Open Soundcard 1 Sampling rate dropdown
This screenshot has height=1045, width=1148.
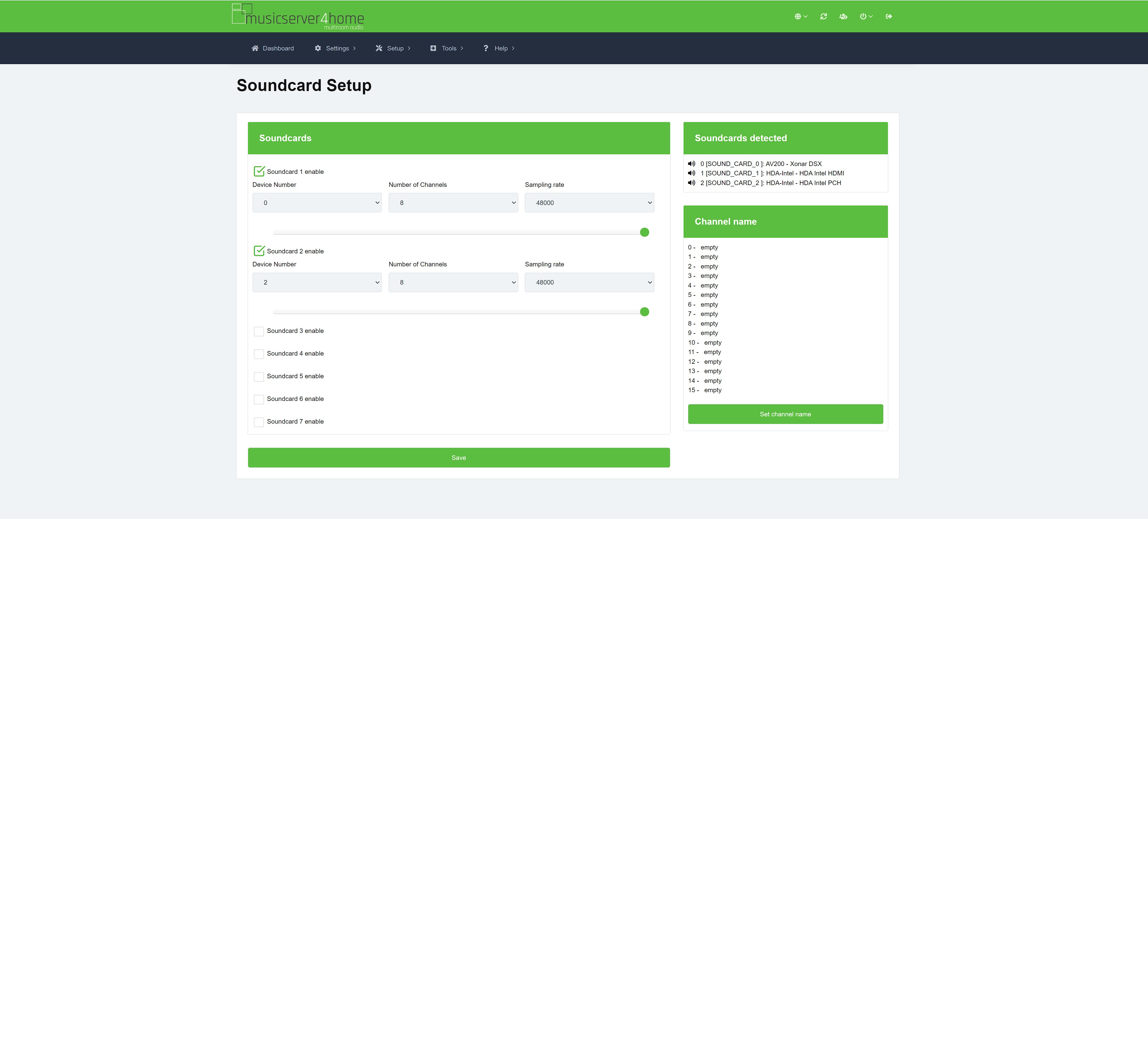tap(589, 203)
